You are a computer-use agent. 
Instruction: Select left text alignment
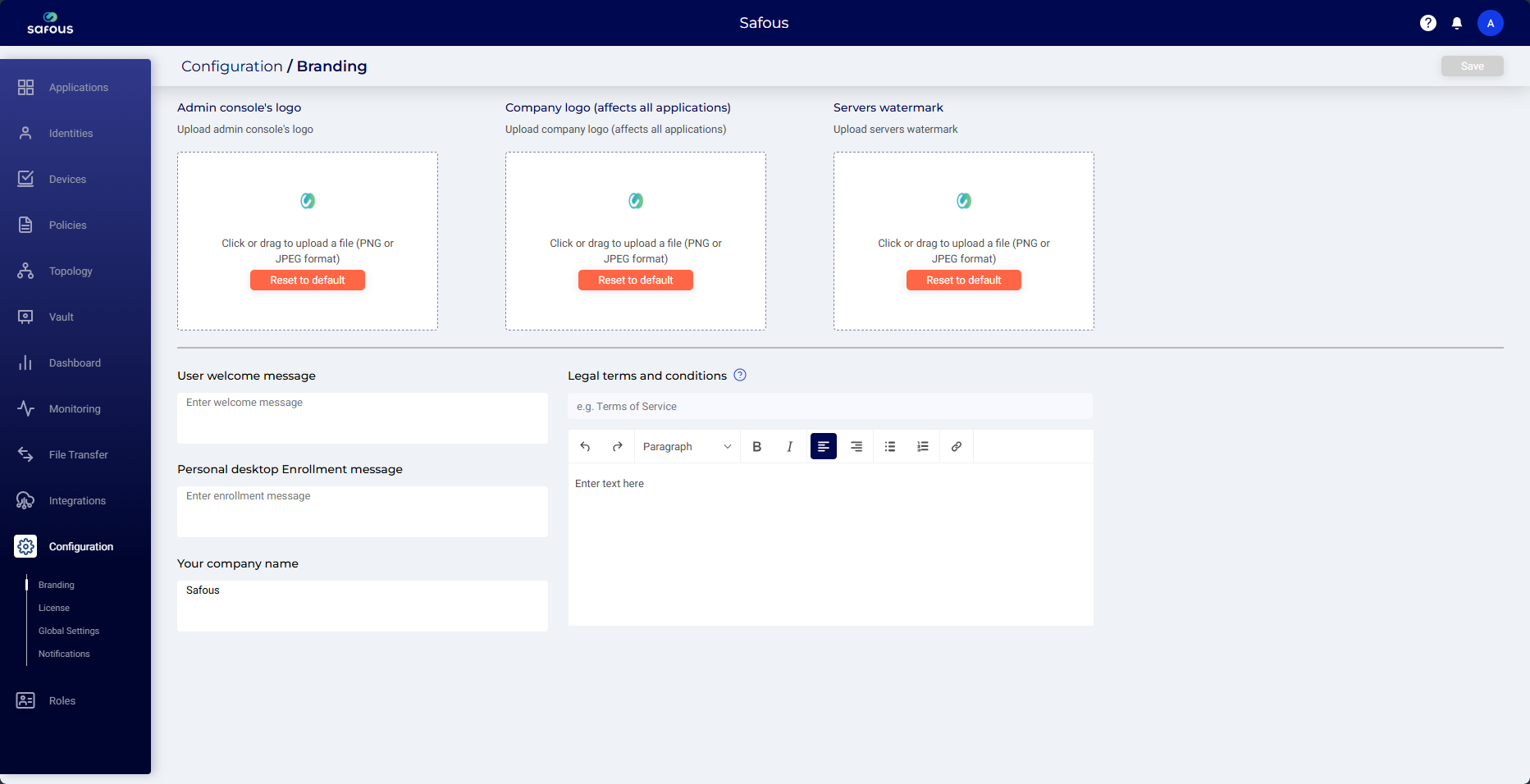(x=823, y=447)
